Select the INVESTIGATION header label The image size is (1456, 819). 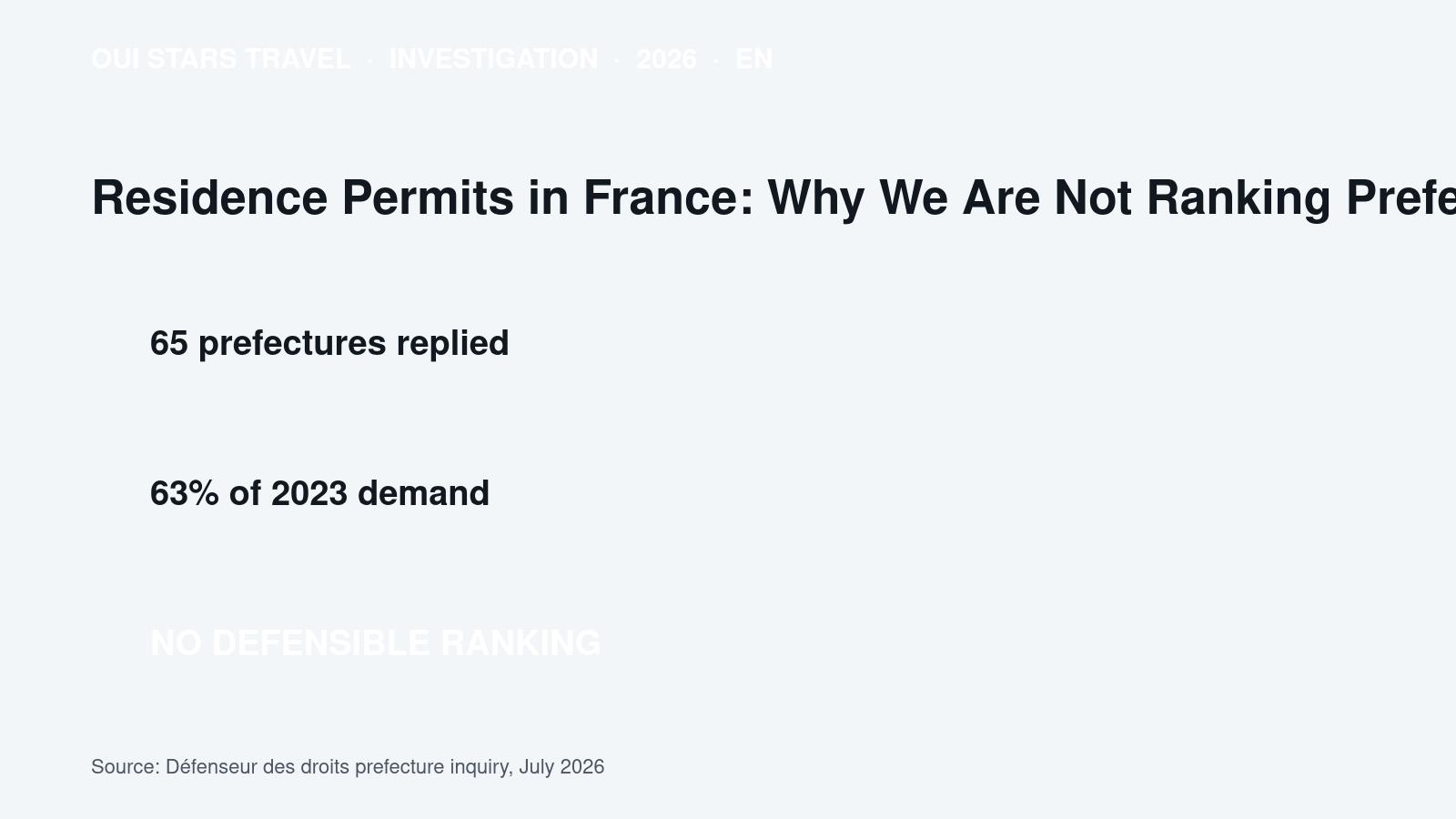coord(493,59)
